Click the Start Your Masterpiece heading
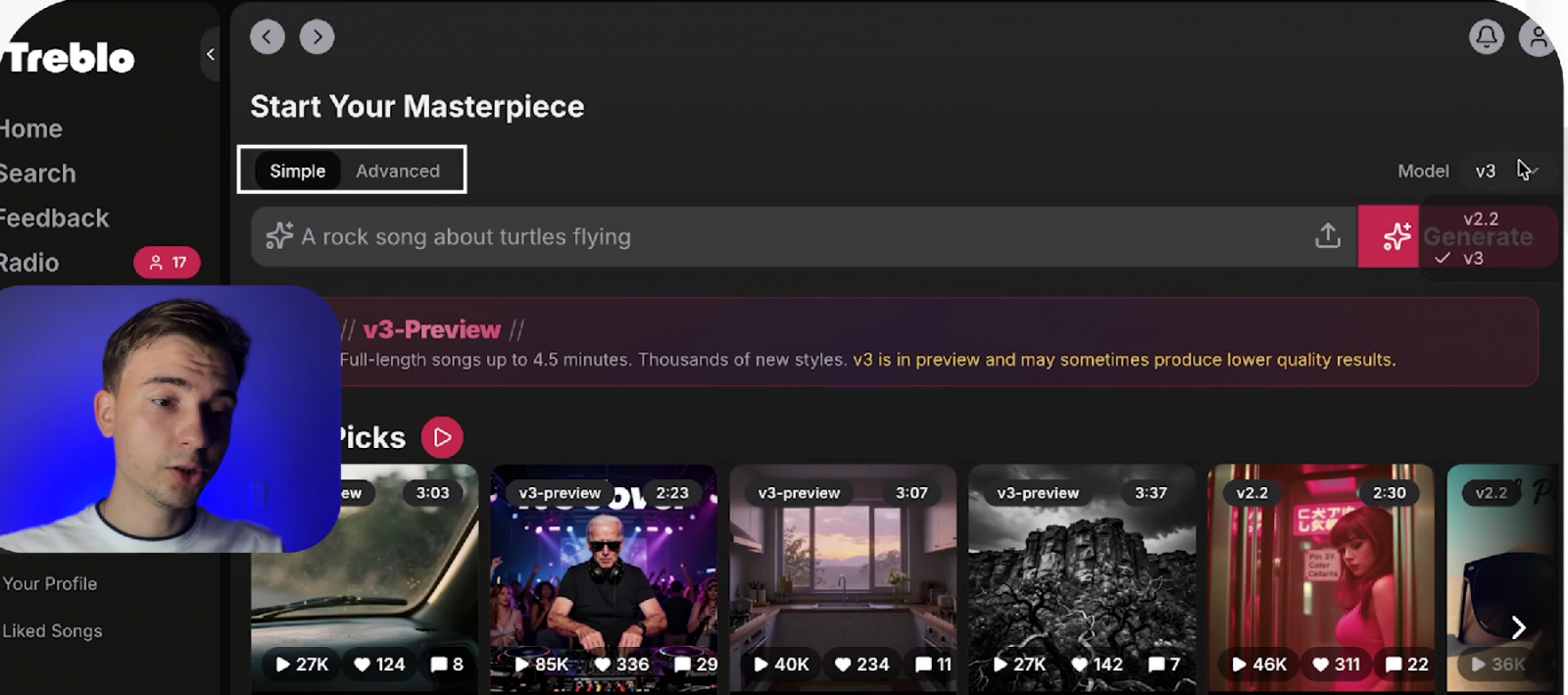 click(x=417, y=106)
